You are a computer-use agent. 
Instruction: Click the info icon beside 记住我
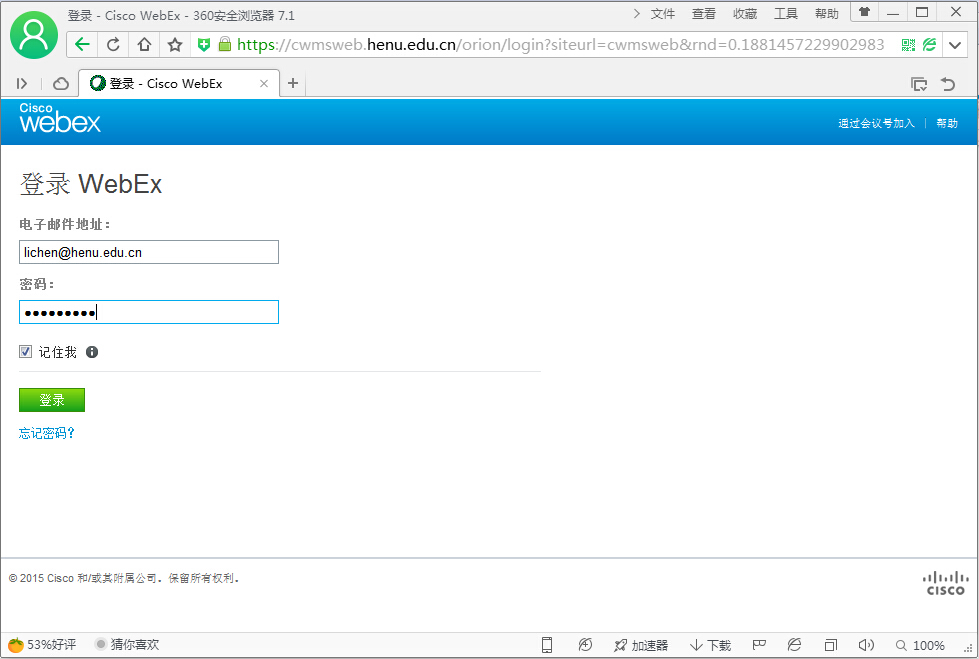click(x=92, y=352)
